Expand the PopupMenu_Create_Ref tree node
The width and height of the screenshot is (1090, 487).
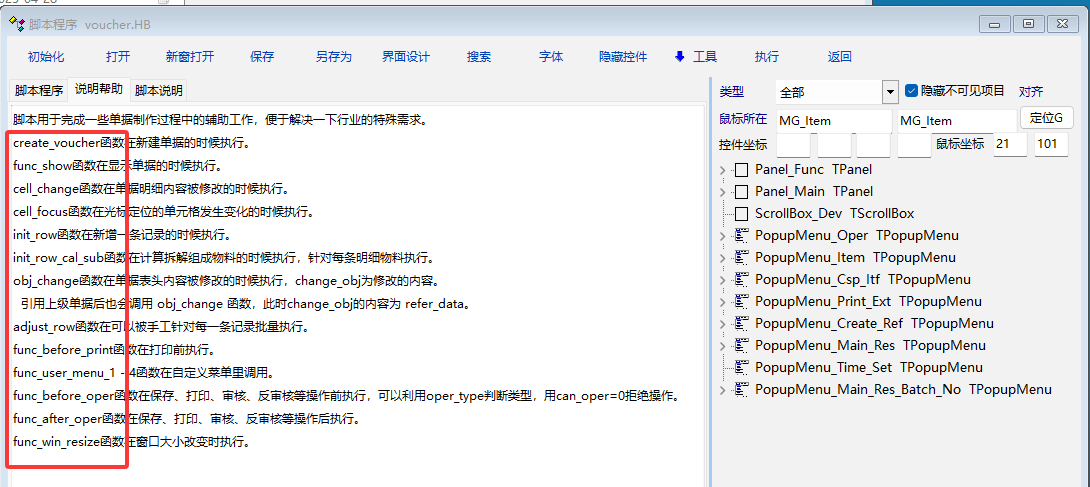pos(723,324)
